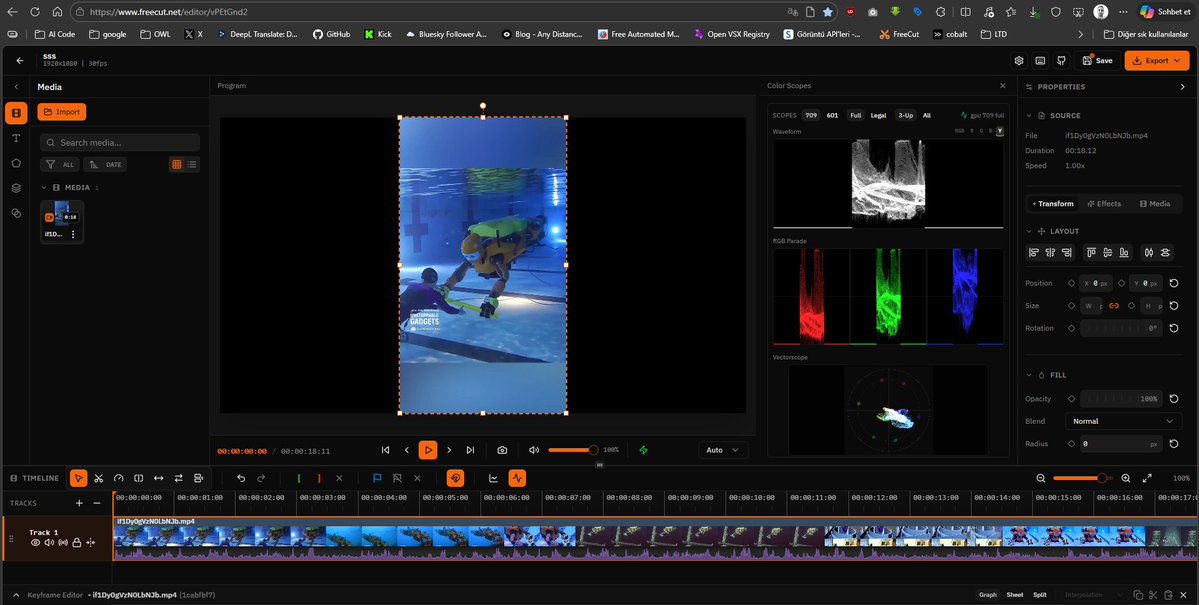This screenshot has height=605, width=1199.
Task: Click the add track plus icon
Action: click(x=80, y=503)
